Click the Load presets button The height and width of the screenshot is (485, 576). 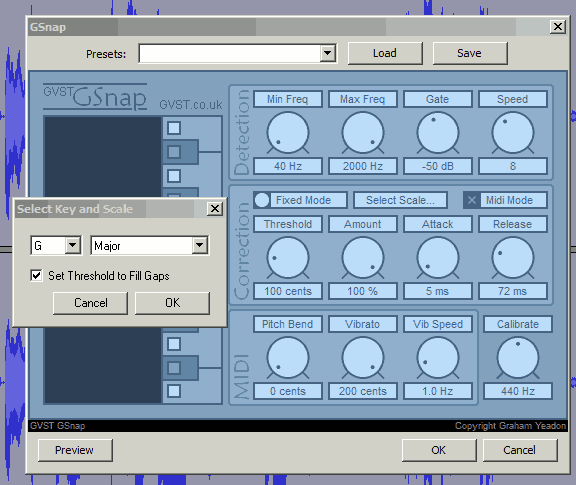tap(385, 53)
